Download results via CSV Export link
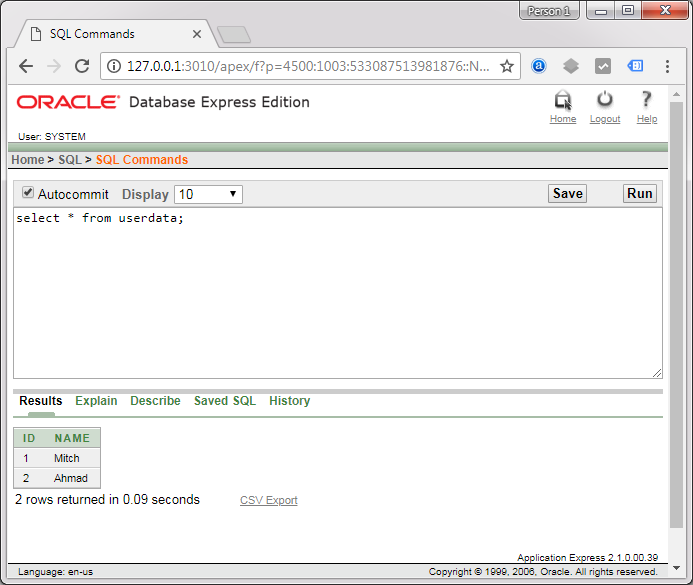Screen dimensions: 693x585 point(268,500)
